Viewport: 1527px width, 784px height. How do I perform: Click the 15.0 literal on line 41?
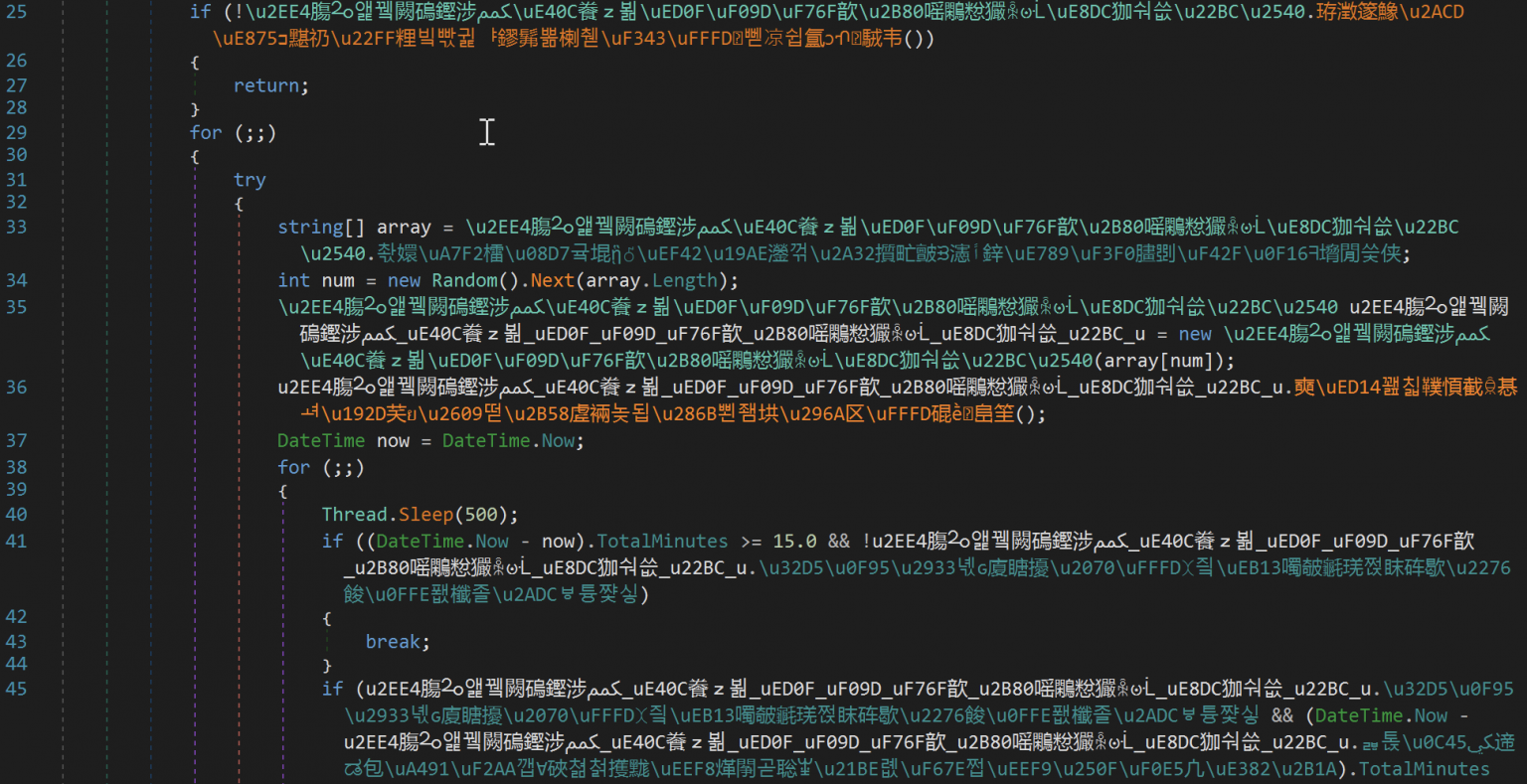(x=796, y=541)
